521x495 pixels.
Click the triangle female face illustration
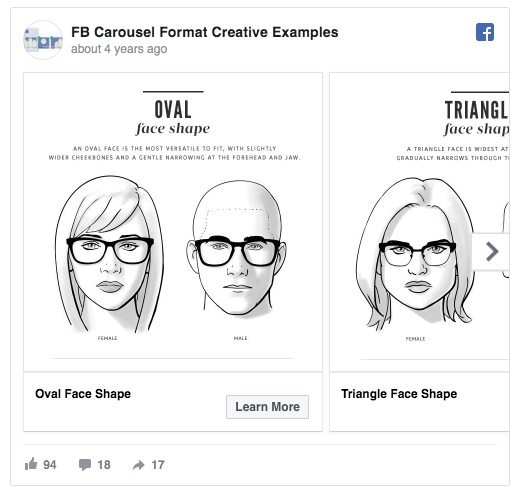coord(416,253)
